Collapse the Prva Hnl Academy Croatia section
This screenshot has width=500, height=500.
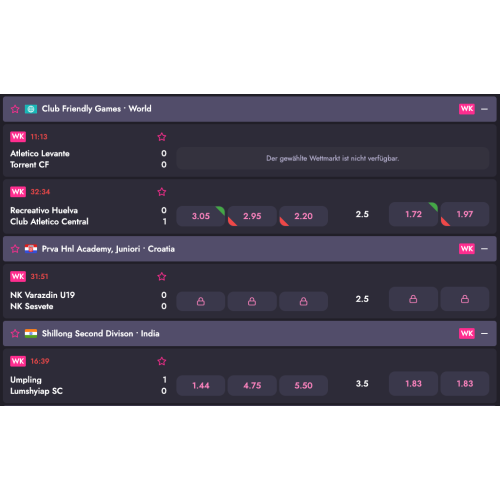tap(484, 249)
